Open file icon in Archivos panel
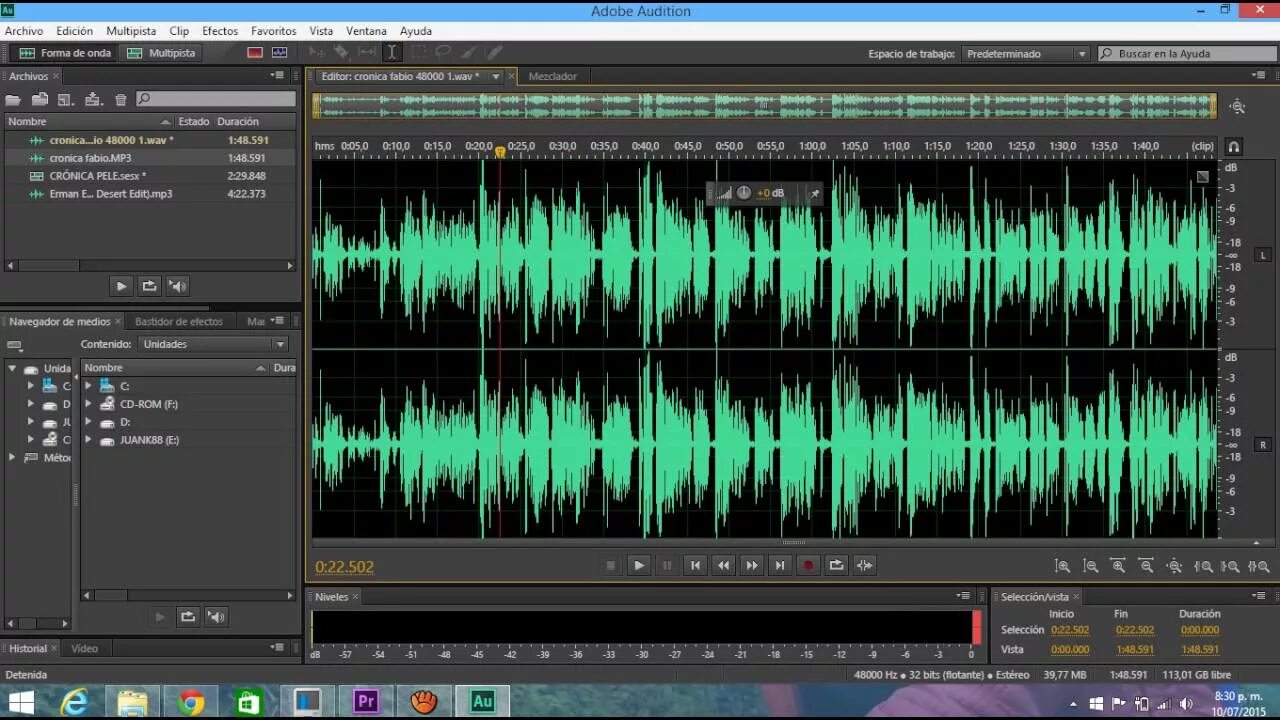Image resolution: width=1280 pixels, height=720 pixels. [13, 99]
